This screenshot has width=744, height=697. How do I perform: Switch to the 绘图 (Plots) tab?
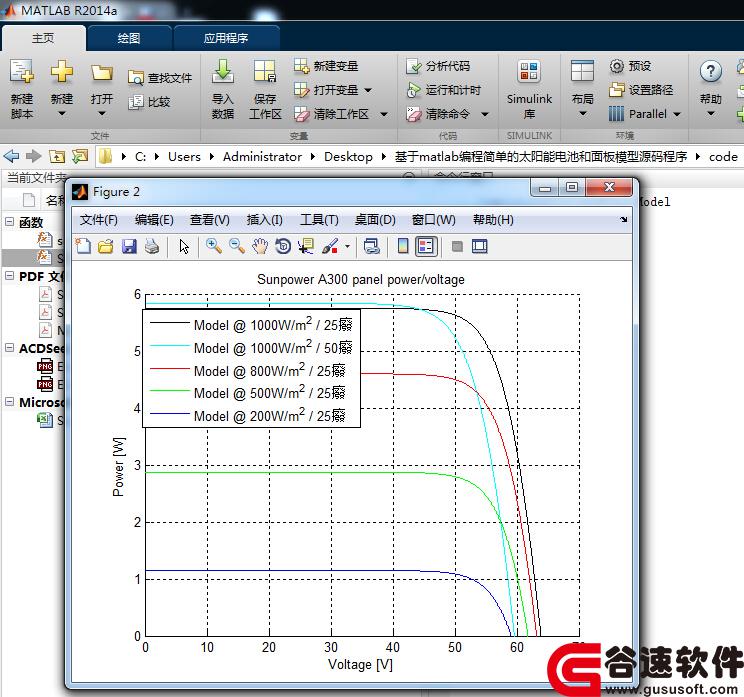(129, 38)
